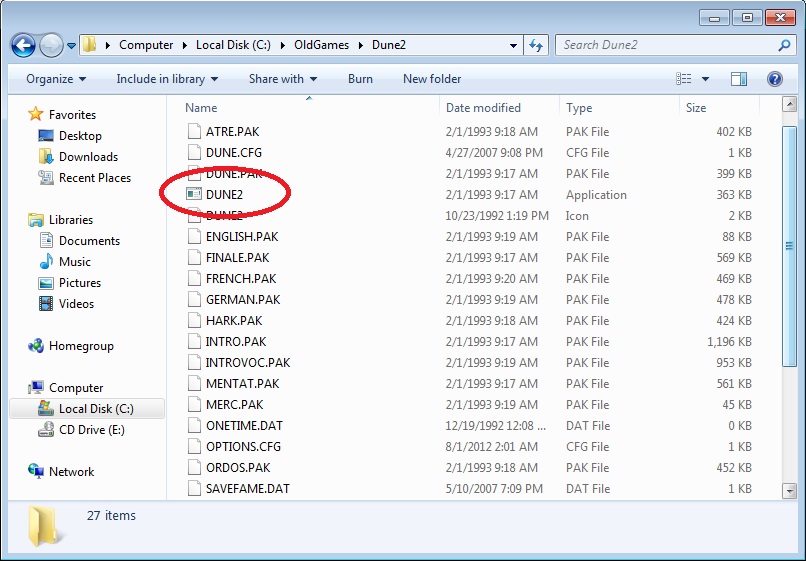This screenshot has width=806, height=561.
Task: Create a New folder
Action: click(x=432, y=79)
